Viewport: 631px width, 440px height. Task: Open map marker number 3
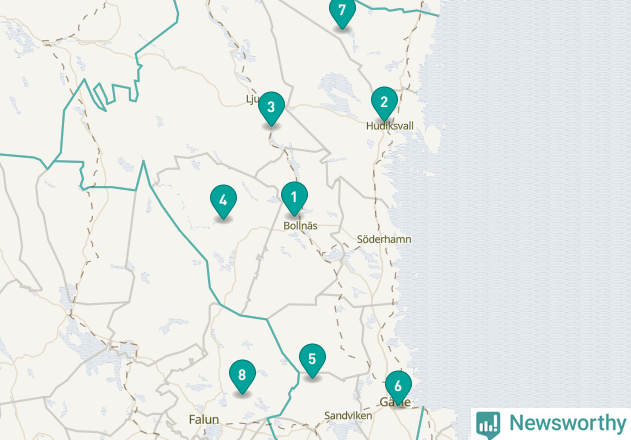tap(271, 108)
